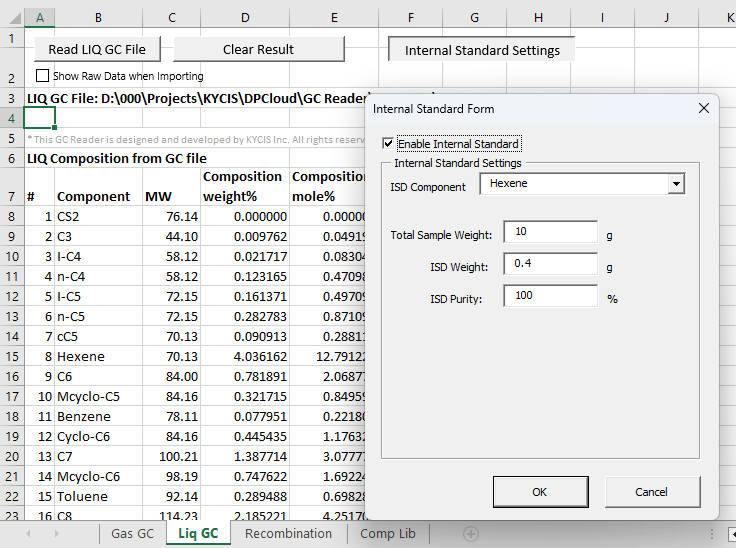Expand the ISD Component dropdown arrow
The image size is (736, 548).
point(676,184)
